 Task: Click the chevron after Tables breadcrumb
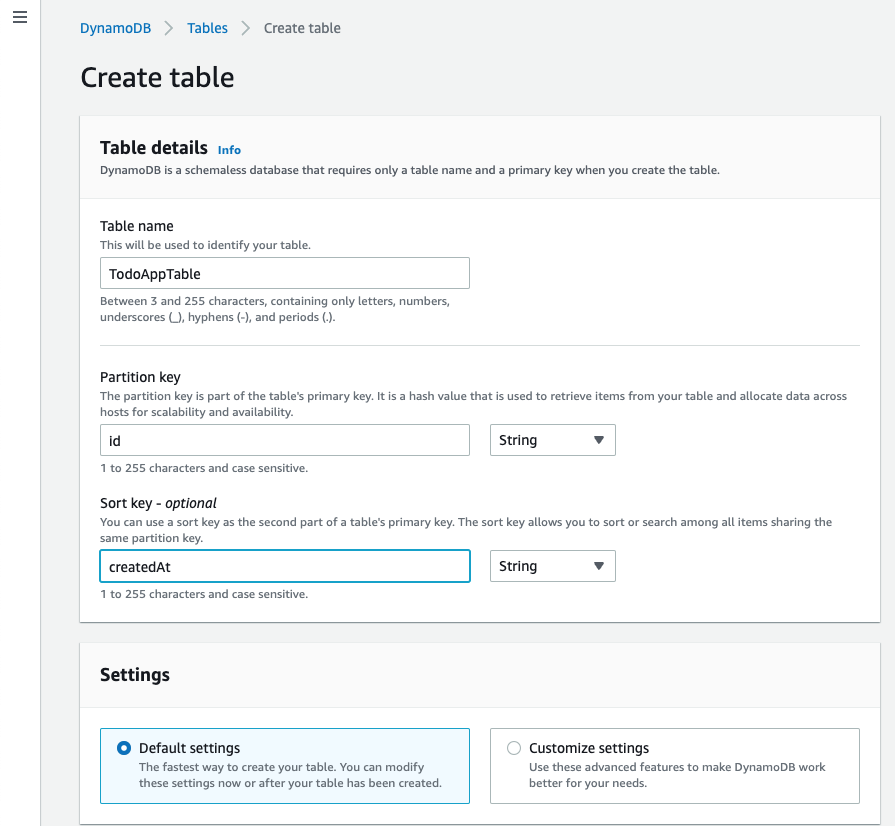coord(245,28)
